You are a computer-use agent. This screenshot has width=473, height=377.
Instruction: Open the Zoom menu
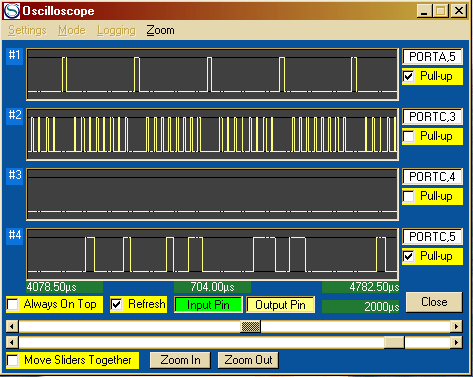[x=160, y=31]
